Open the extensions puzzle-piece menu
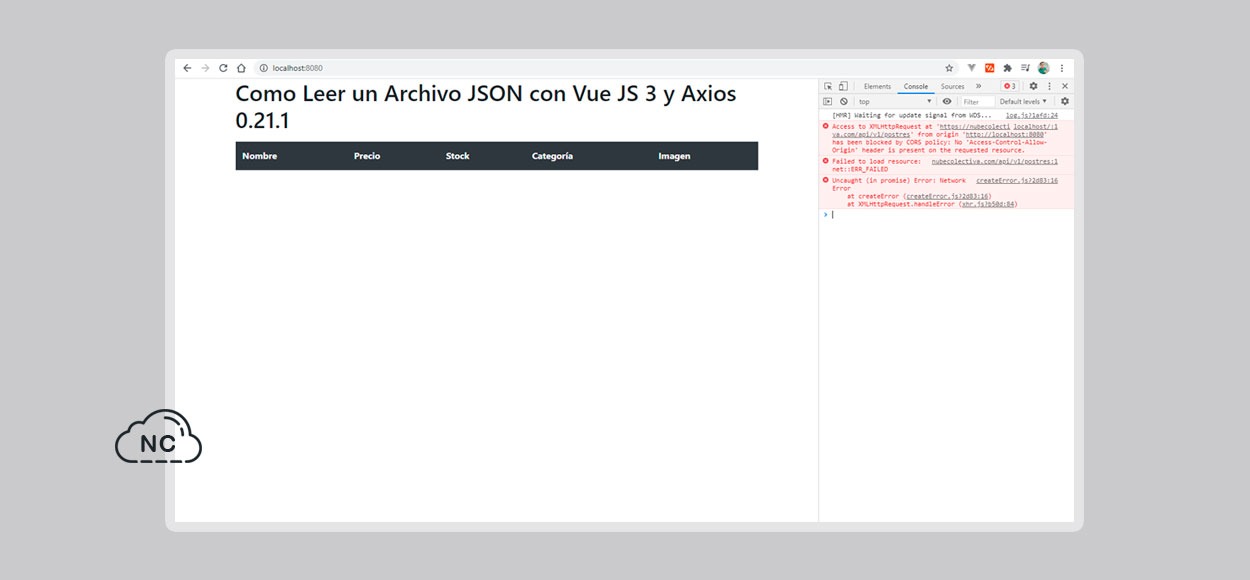The height and width of the screenshot is (580, 1250). click(1007, 68)
